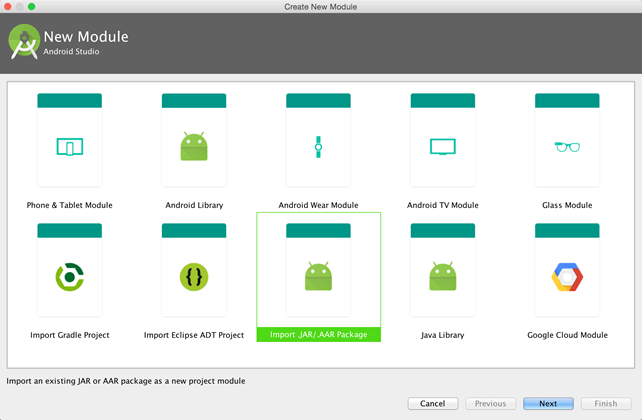
Task: Click the 'Android TV Module' label
Action: [x=443, y=205]
